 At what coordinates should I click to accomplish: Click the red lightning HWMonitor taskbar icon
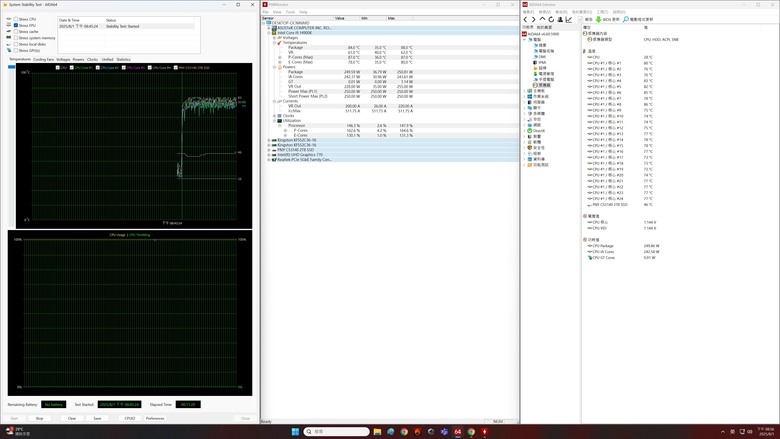[484, 432]
